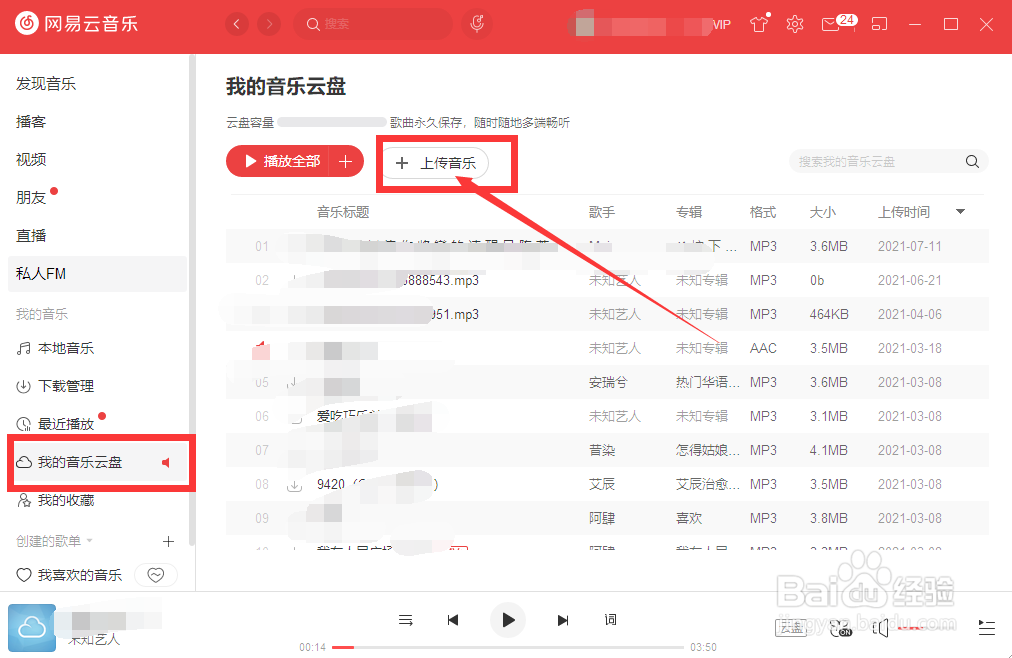
Task: Open the skin theme shirt icon
Action: click(759, 24)
